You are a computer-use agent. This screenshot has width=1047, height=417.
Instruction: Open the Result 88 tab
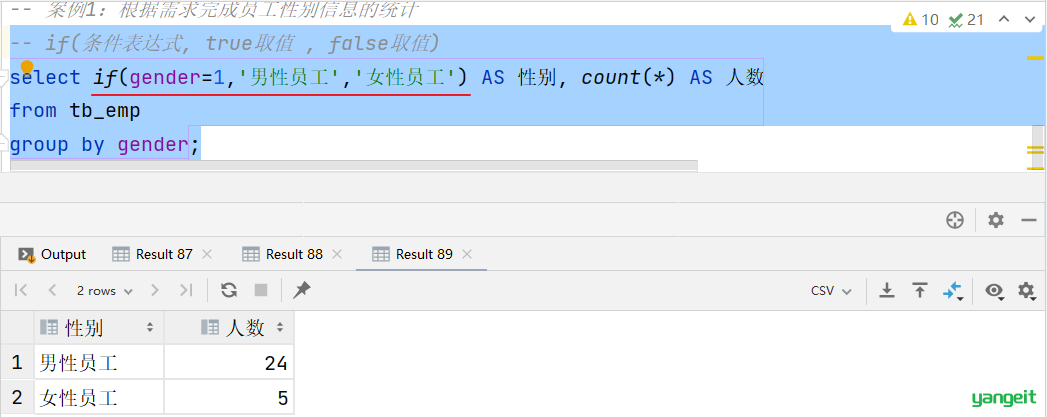[282, 254]
